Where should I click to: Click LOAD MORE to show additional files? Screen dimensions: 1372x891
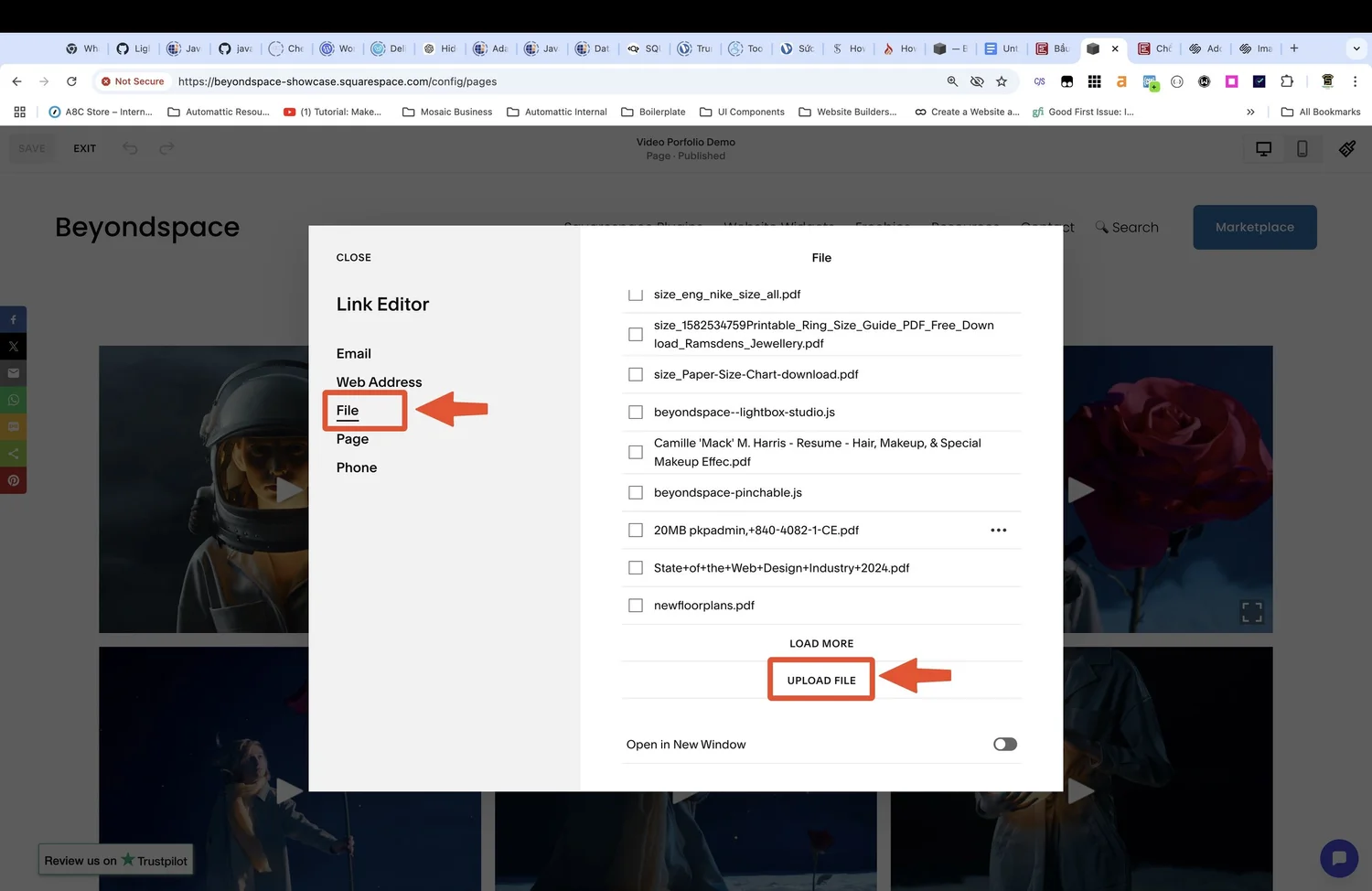coord(820,643)
